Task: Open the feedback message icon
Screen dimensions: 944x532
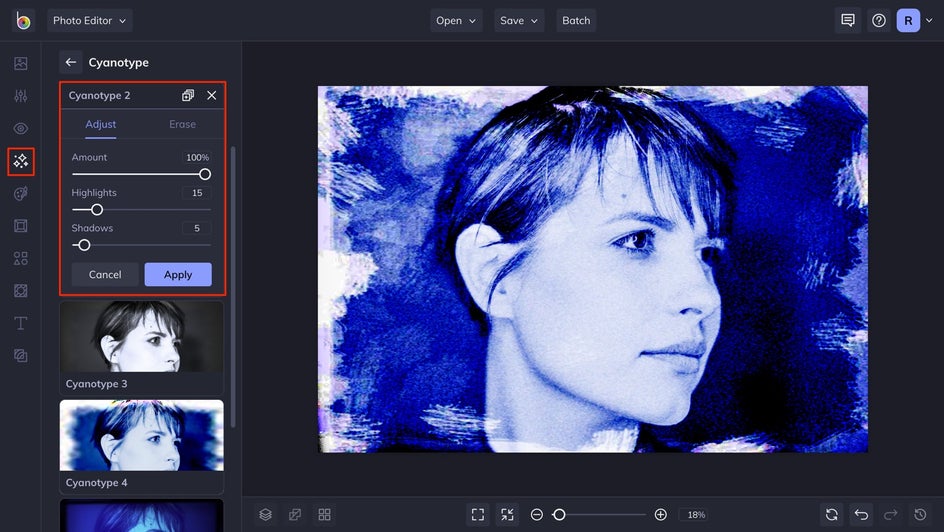Action: click(x=848, y=20)
